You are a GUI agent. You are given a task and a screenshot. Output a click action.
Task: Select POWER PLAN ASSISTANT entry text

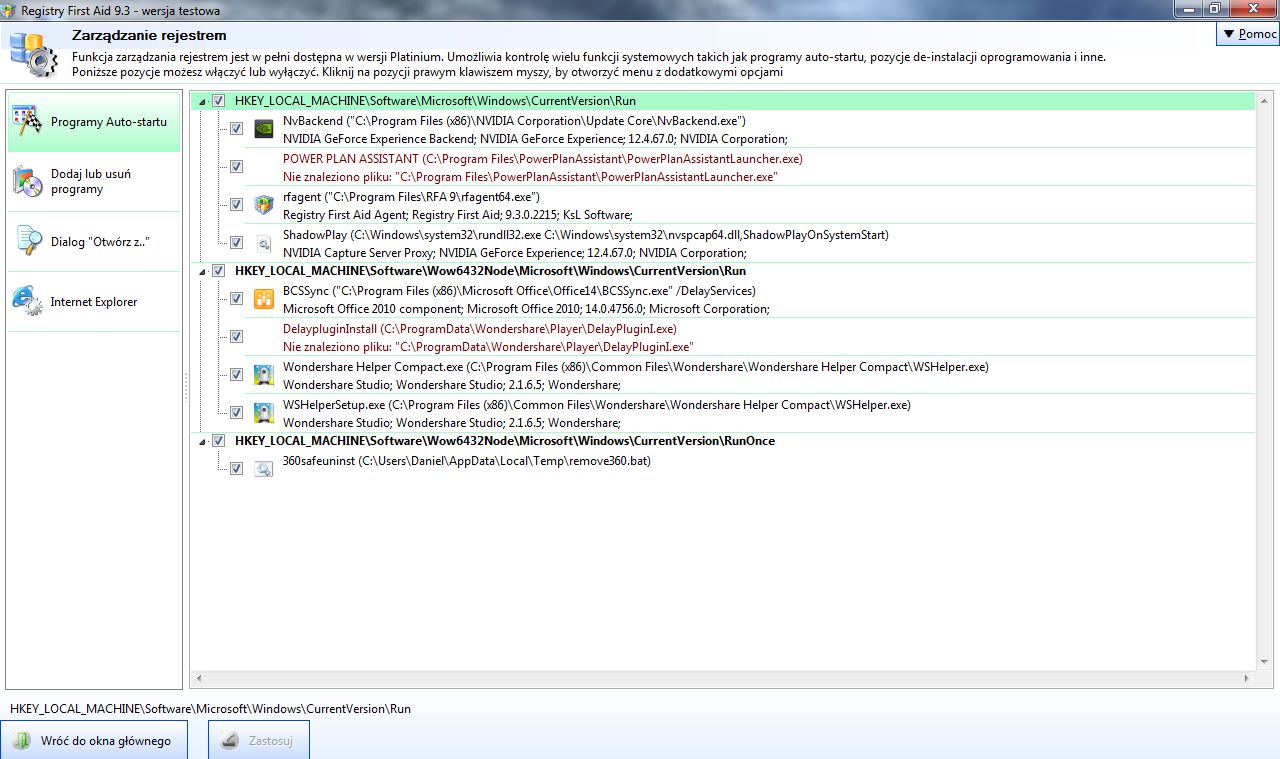tap(542, 159)
